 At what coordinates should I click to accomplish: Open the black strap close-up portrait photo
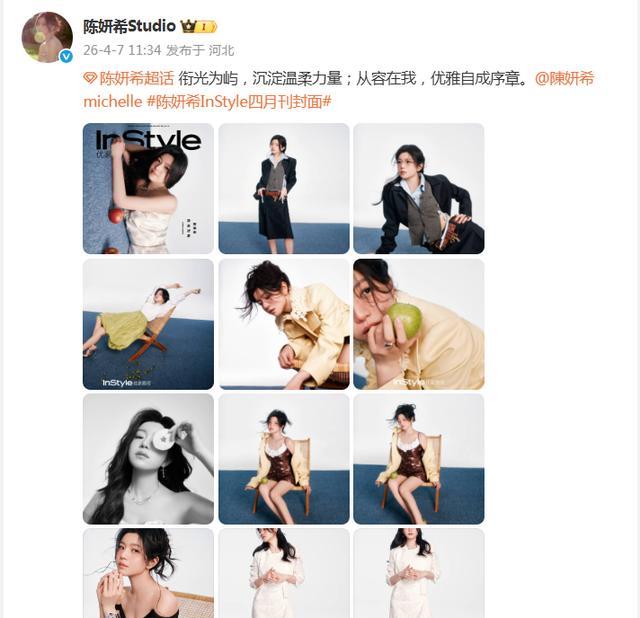148,573
